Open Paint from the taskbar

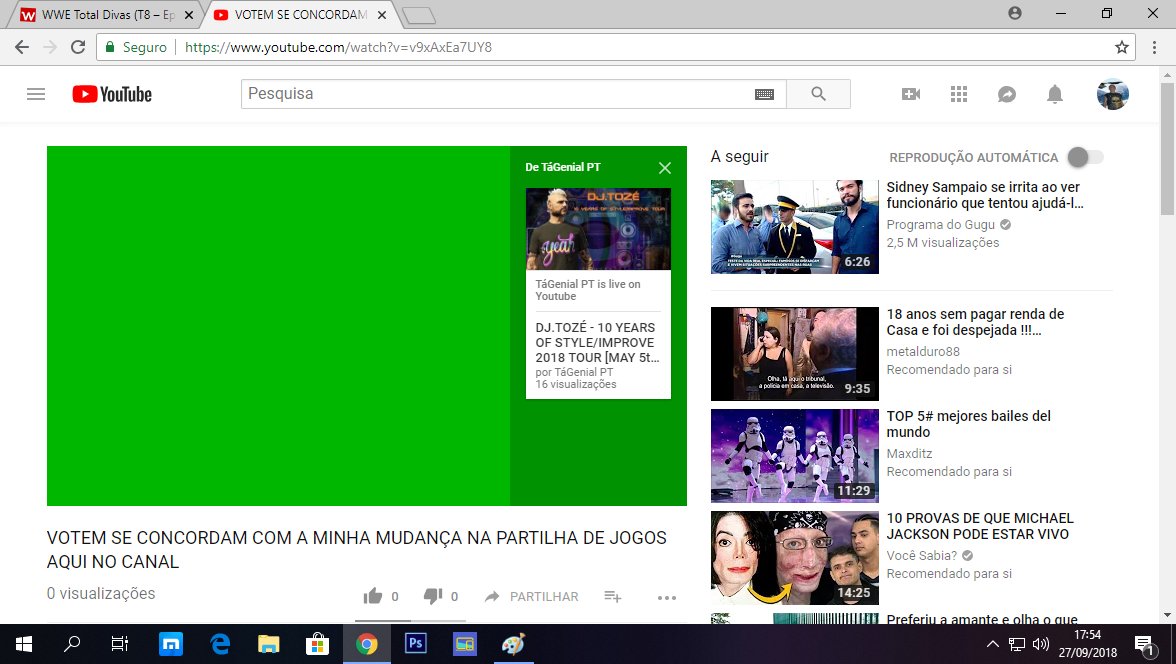pyautogui.click(x=513, y=644)
